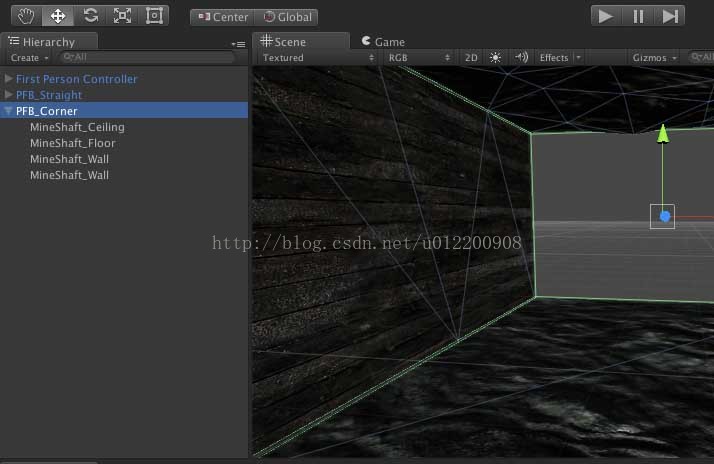Image resolution: width=714 pixels, height=464 pixels.
Task: Toggle scene lighting sun icon
Action: (x=495, y=57)
